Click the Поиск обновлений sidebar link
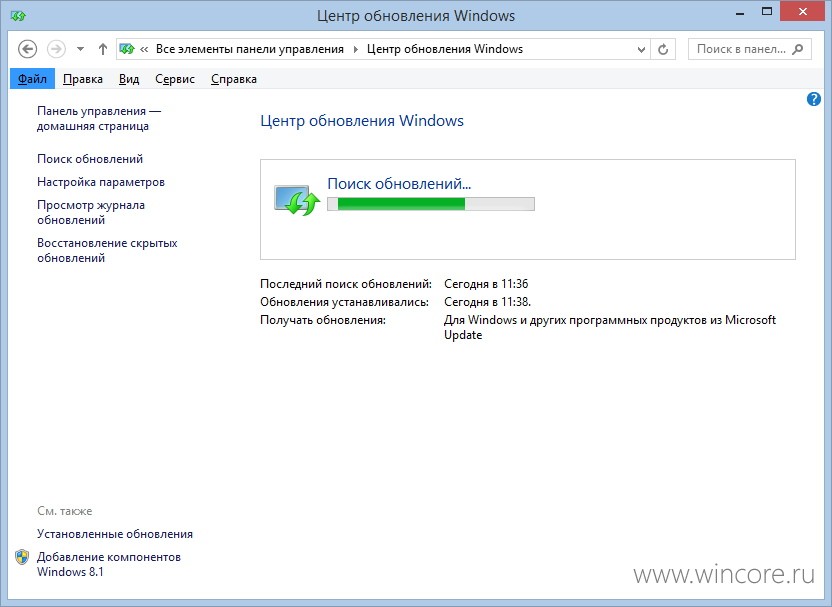Viewport: 832px width, 607px height. coord(90,159)
